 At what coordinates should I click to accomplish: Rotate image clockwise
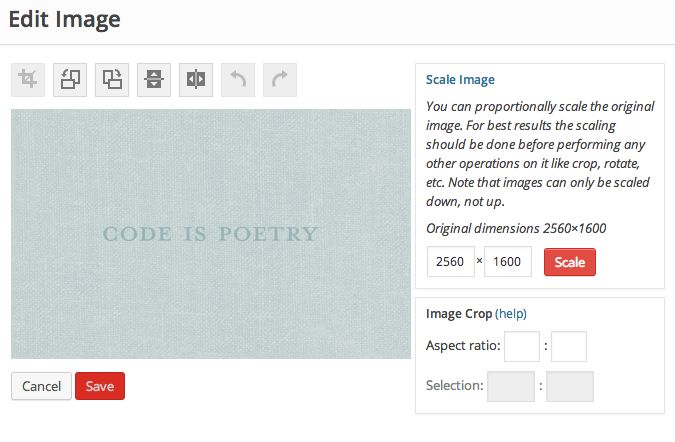click(x=112, y=81)
